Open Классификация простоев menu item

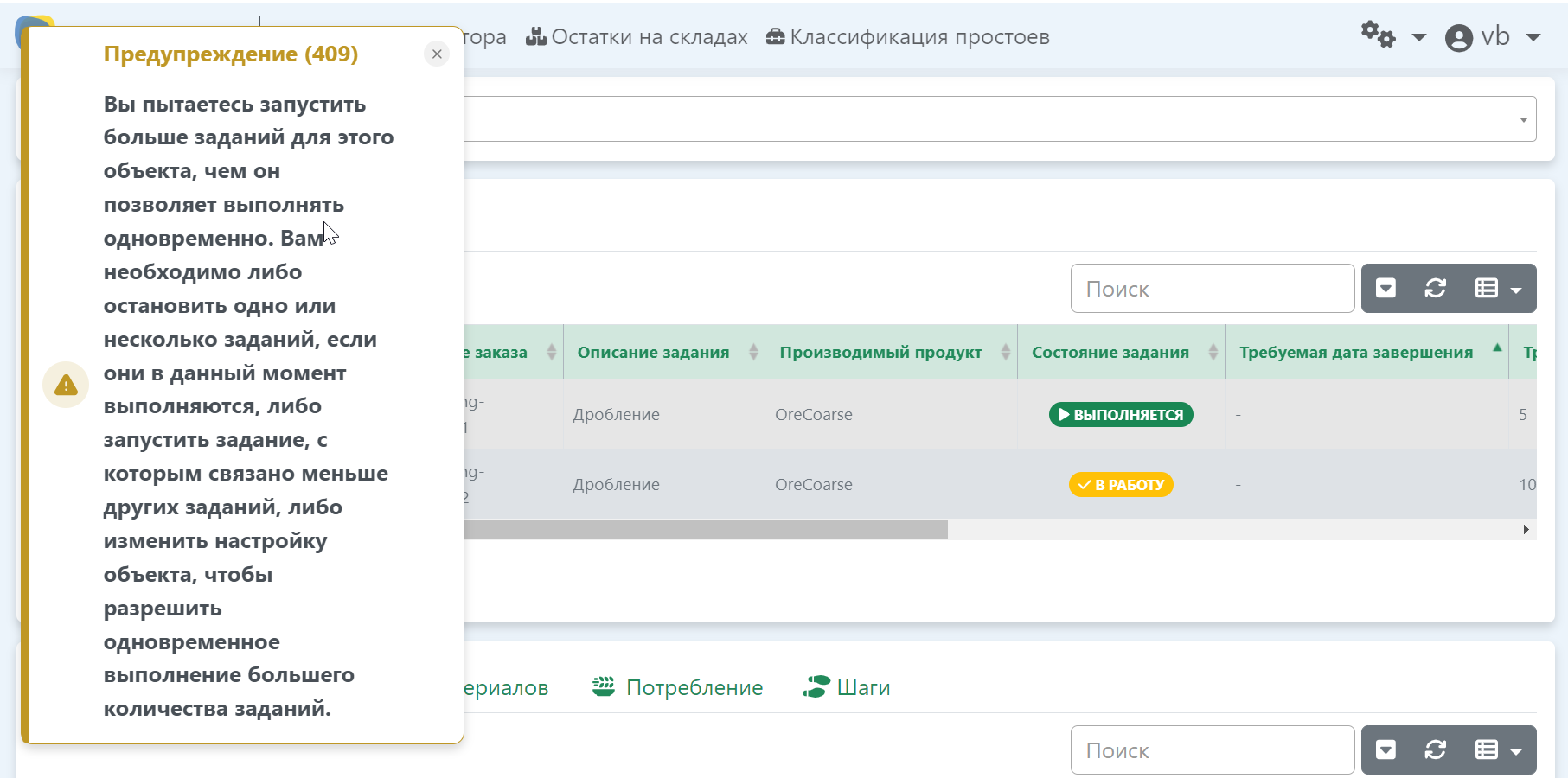[x=908, y=37]
